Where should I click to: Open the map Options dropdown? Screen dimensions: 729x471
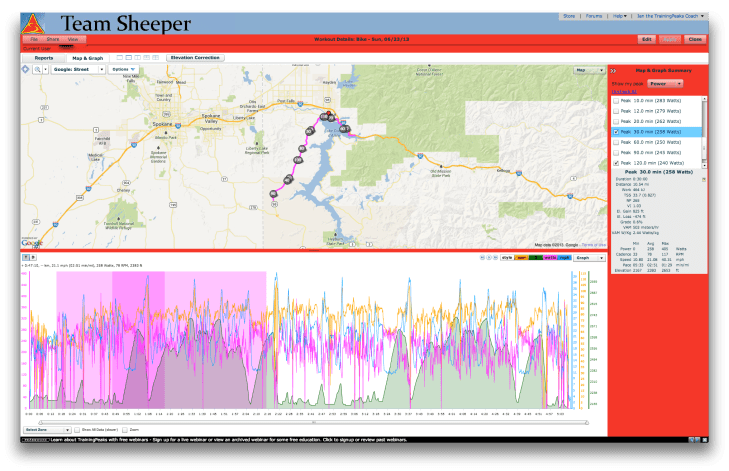[123, 69]
